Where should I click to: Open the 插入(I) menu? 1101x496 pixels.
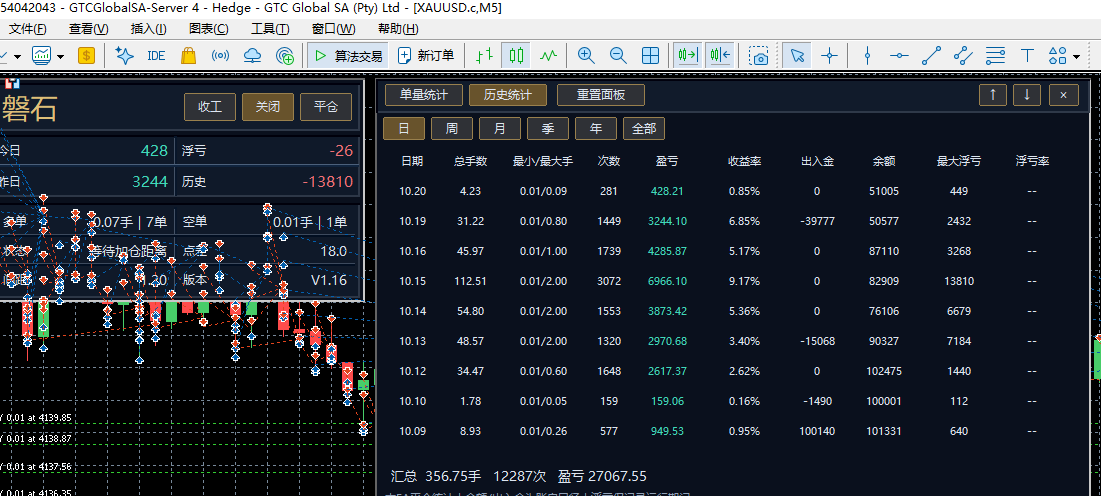coord(149,29)
